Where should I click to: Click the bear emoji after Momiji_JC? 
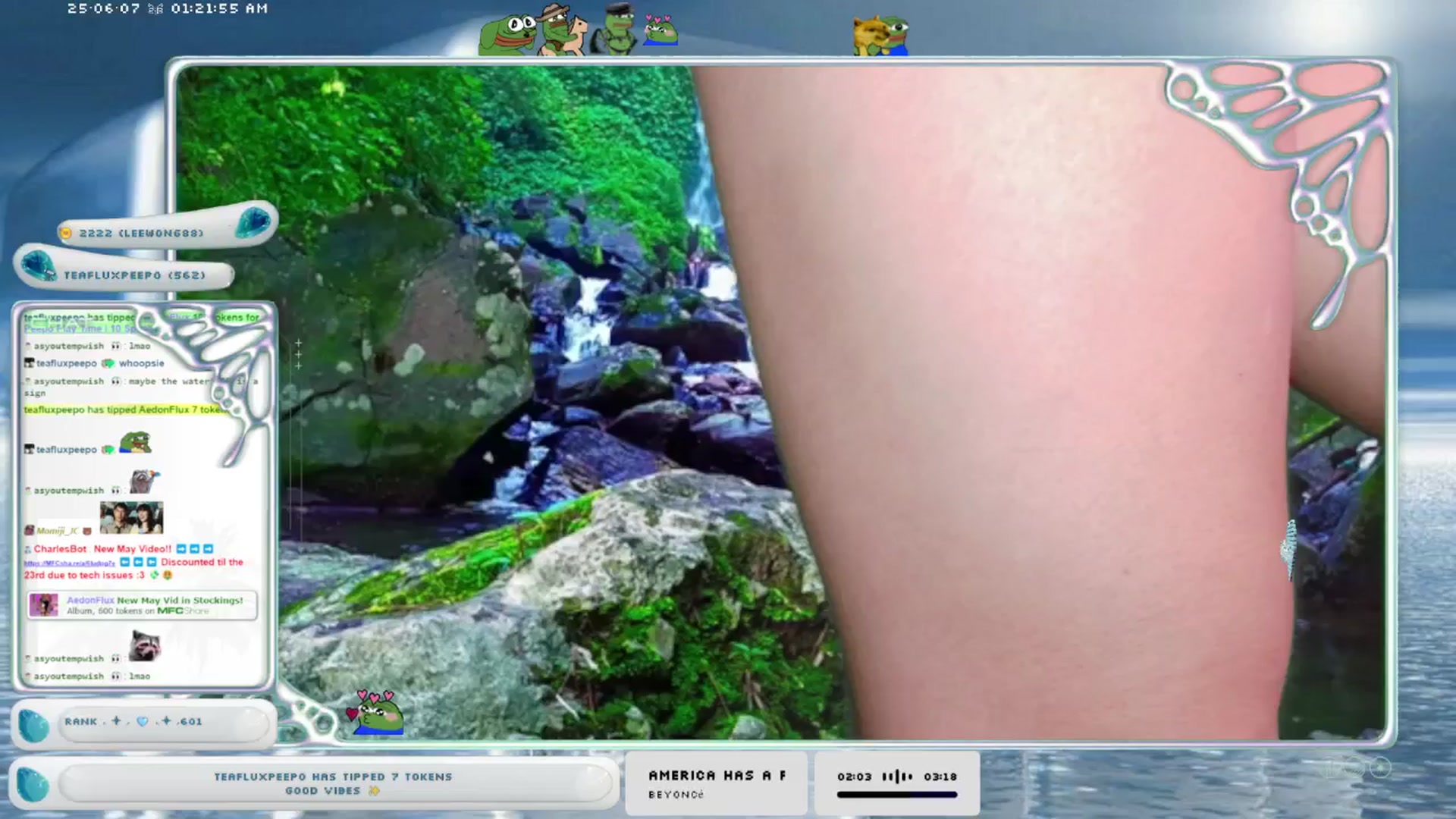[87, 531]
